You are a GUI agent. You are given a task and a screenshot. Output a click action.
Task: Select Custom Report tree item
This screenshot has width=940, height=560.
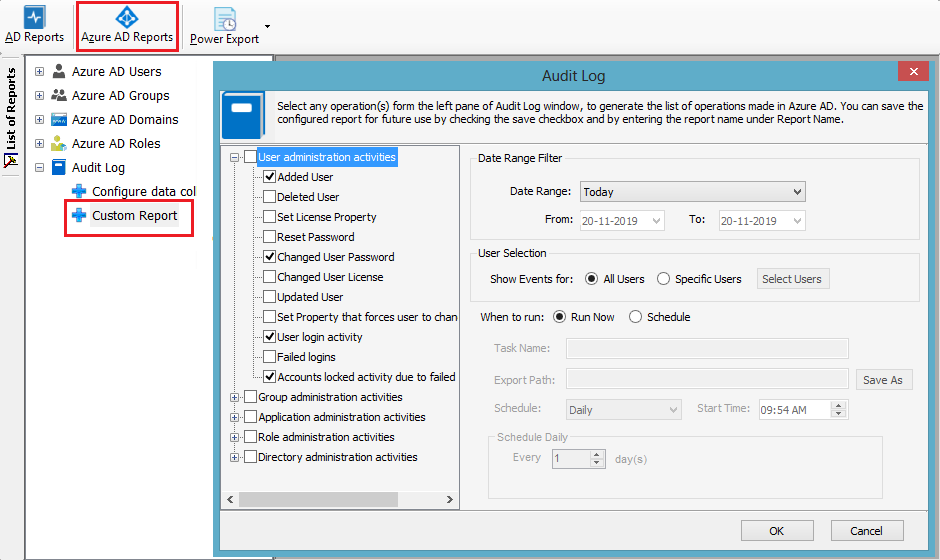(134, 216)
